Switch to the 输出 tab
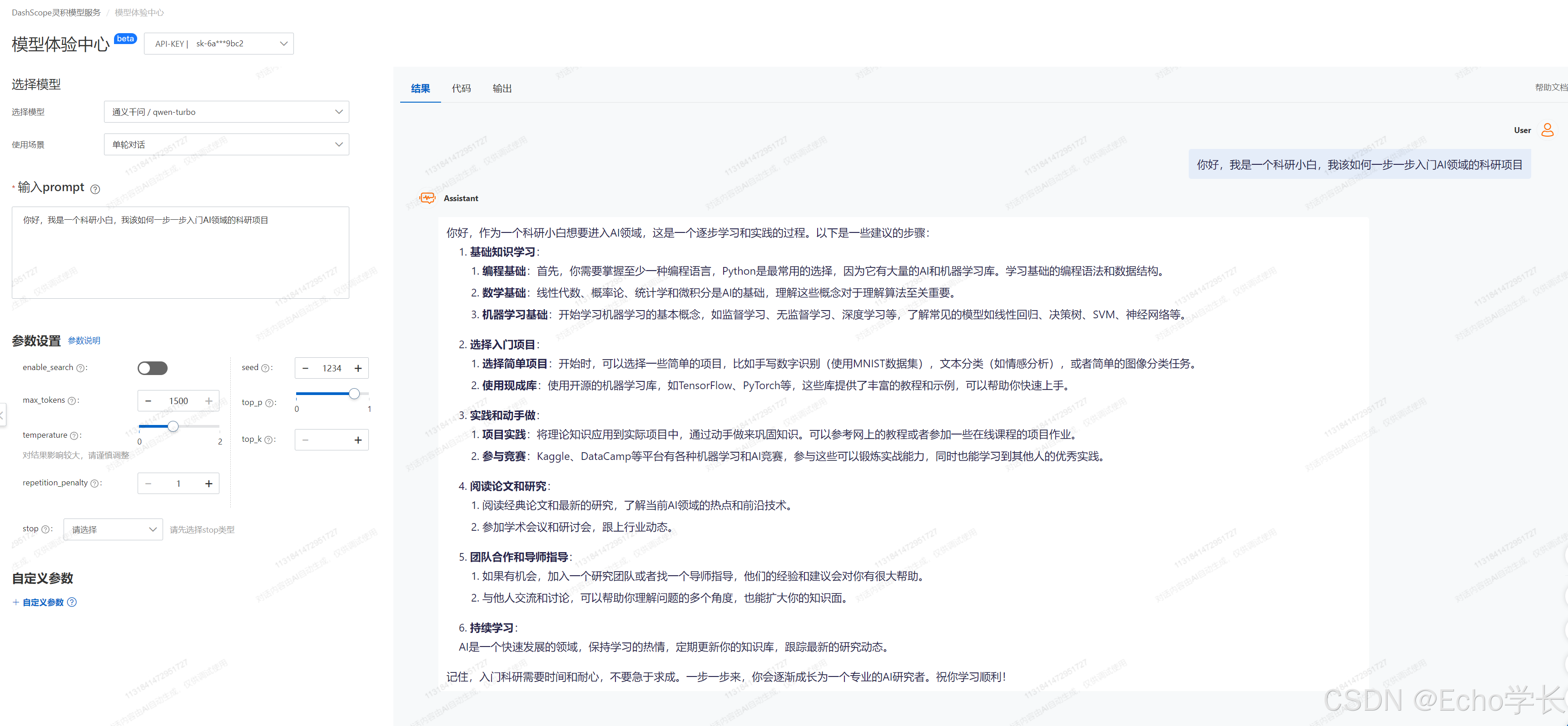 point(501,88)
